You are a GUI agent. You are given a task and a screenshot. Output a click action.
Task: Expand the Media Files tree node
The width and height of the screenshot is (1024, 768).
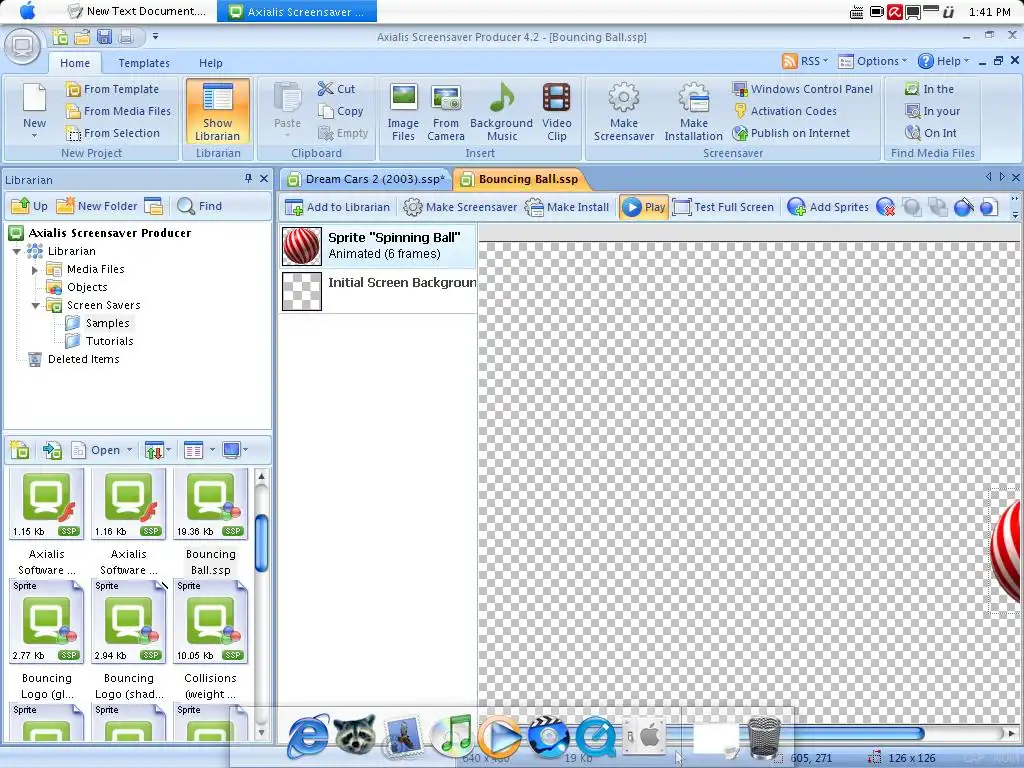pyautogui.click(x=35, y=270)
